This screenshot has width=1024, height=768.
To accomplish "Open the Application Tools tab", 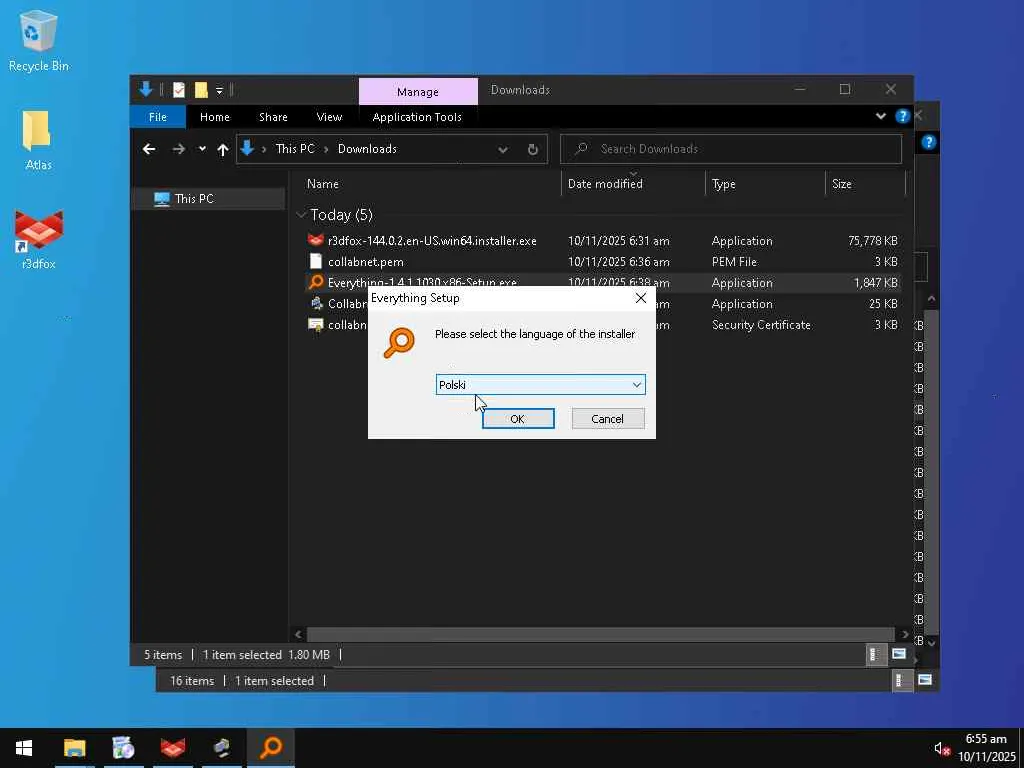I will [417, 117].
